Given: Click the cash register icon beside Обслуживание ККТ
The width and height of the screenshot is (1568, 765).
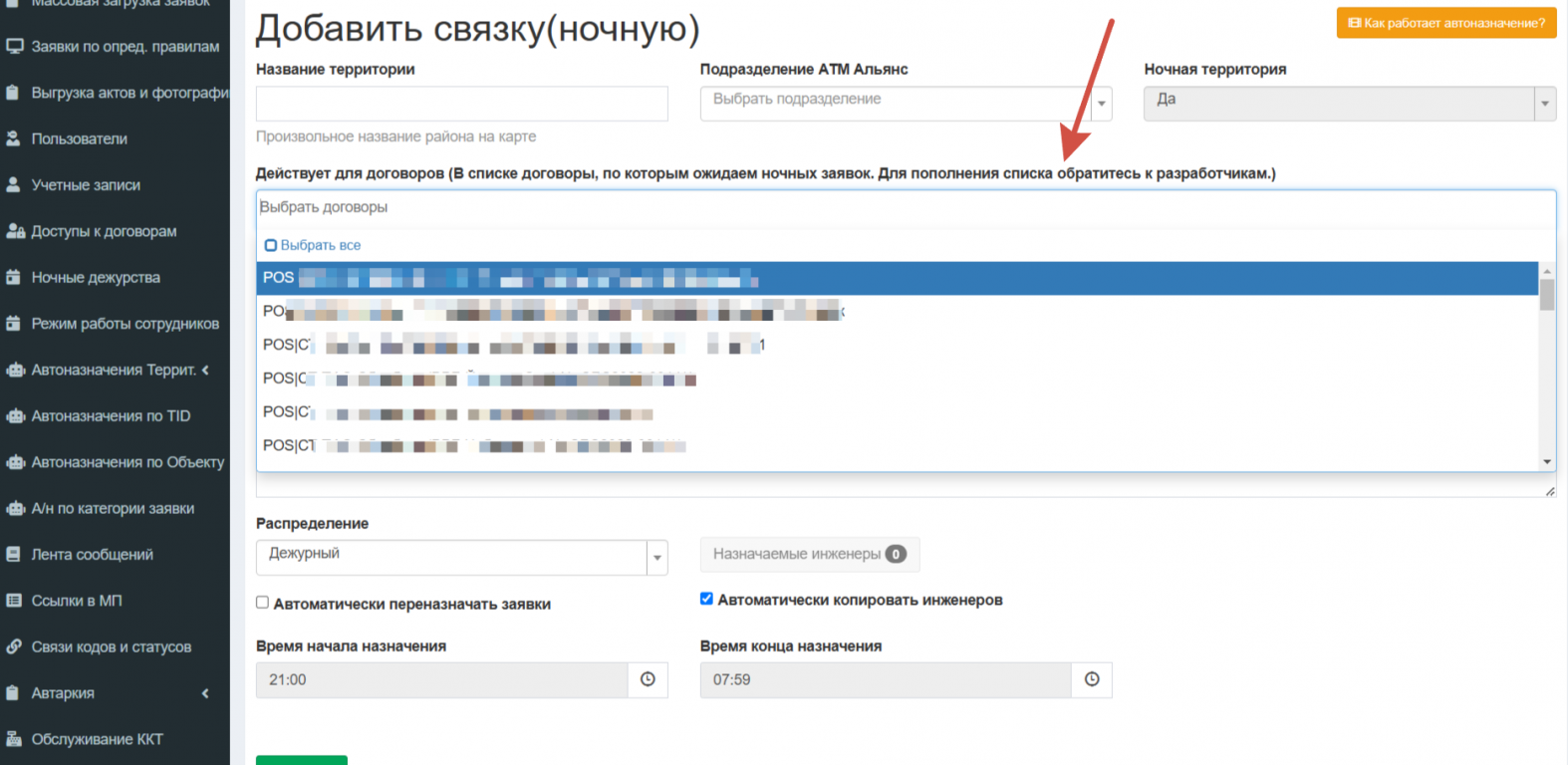Looking at the screenshot, I should click(x=14, y=739).
